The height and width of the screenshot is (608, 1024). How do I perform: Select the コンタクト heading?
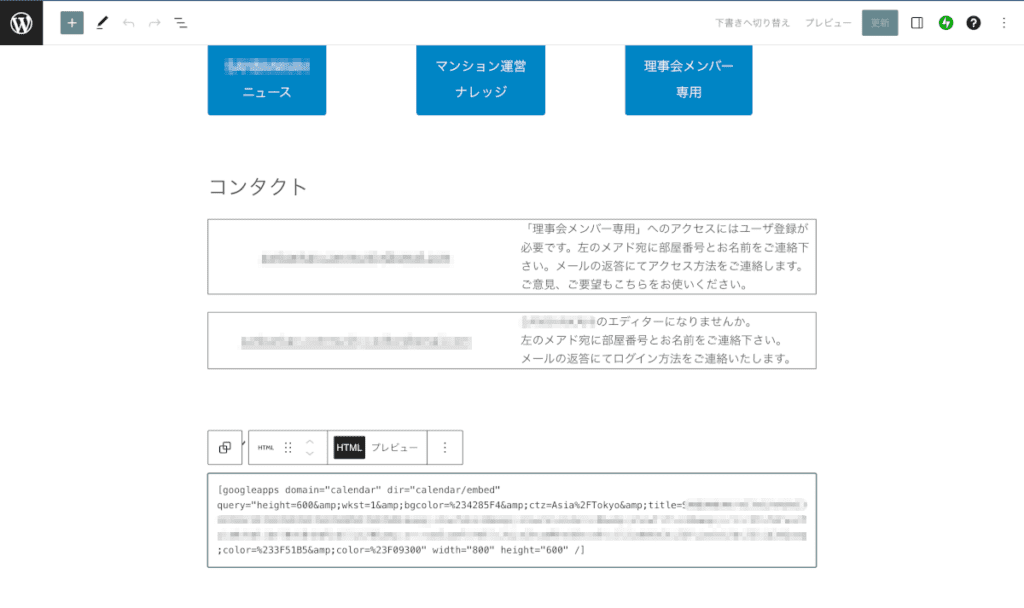click(x=258, y=187)
